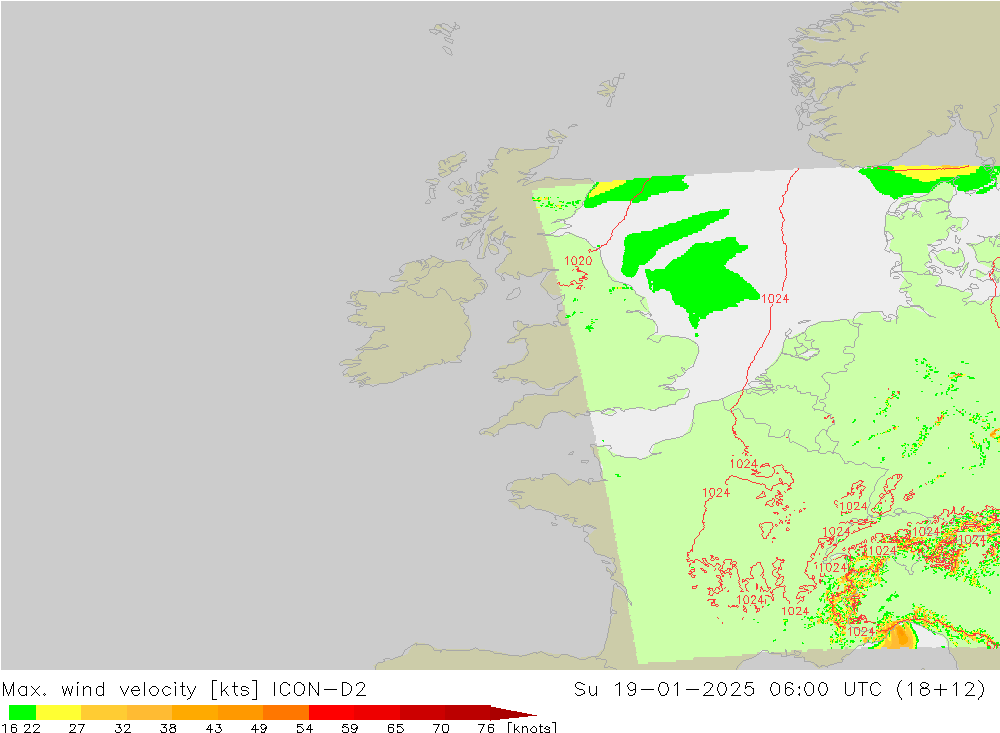
Task: Select the light orange 27–32 knots swatch
Action: [104, 713]
